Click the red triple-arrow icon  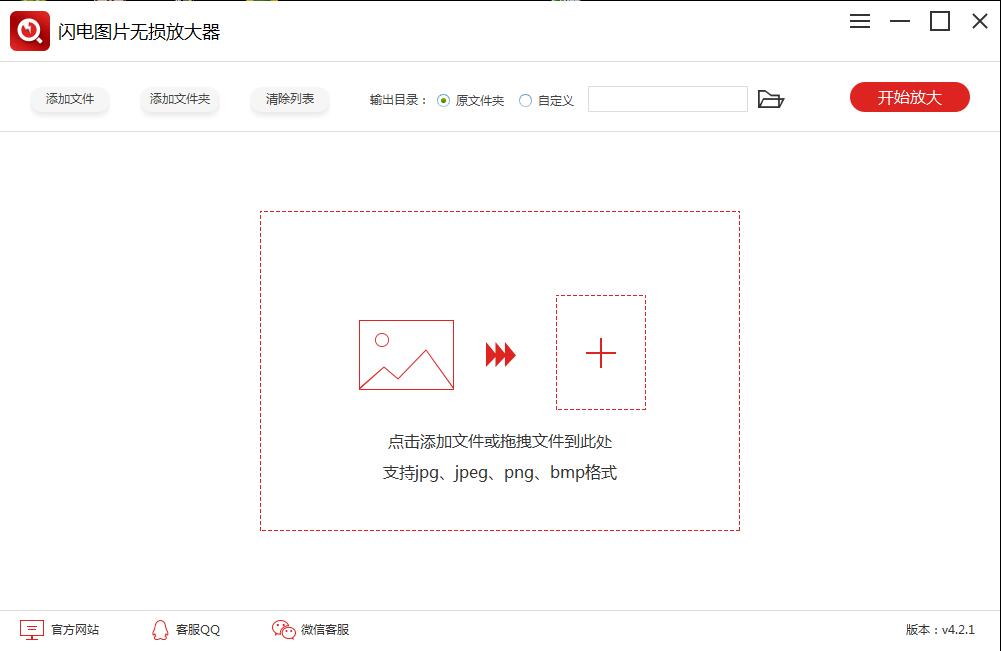tap(500, 354)
